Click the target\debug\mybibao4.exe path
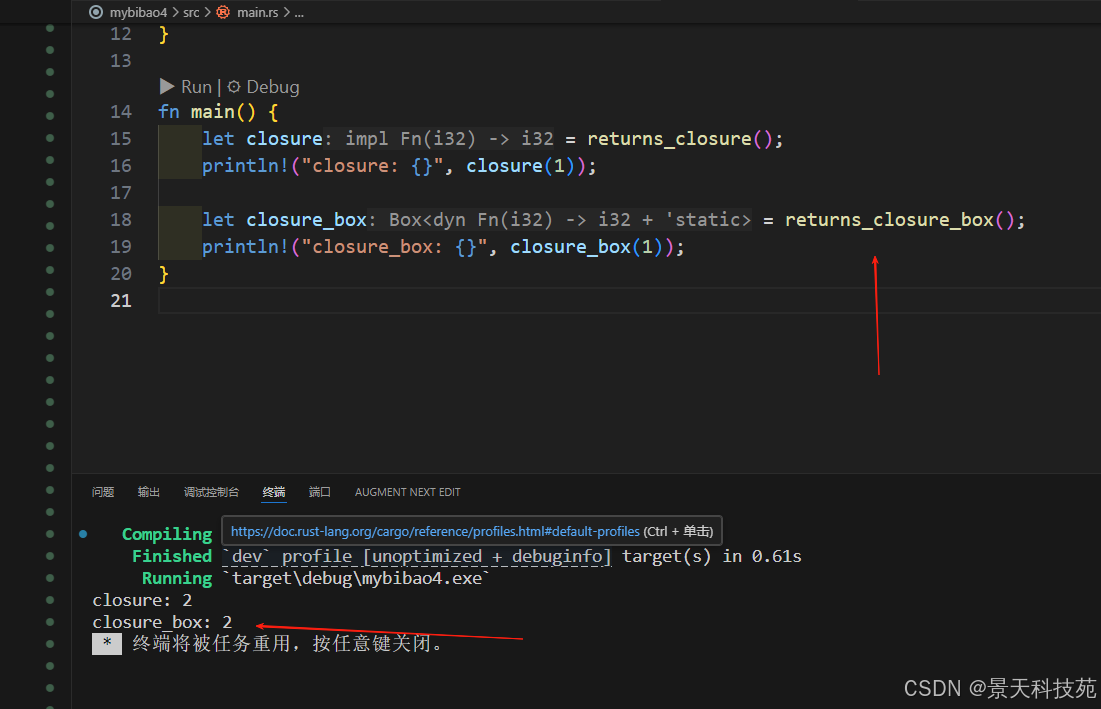Viewport: 1101px width, 709px height. coord(356,578)
